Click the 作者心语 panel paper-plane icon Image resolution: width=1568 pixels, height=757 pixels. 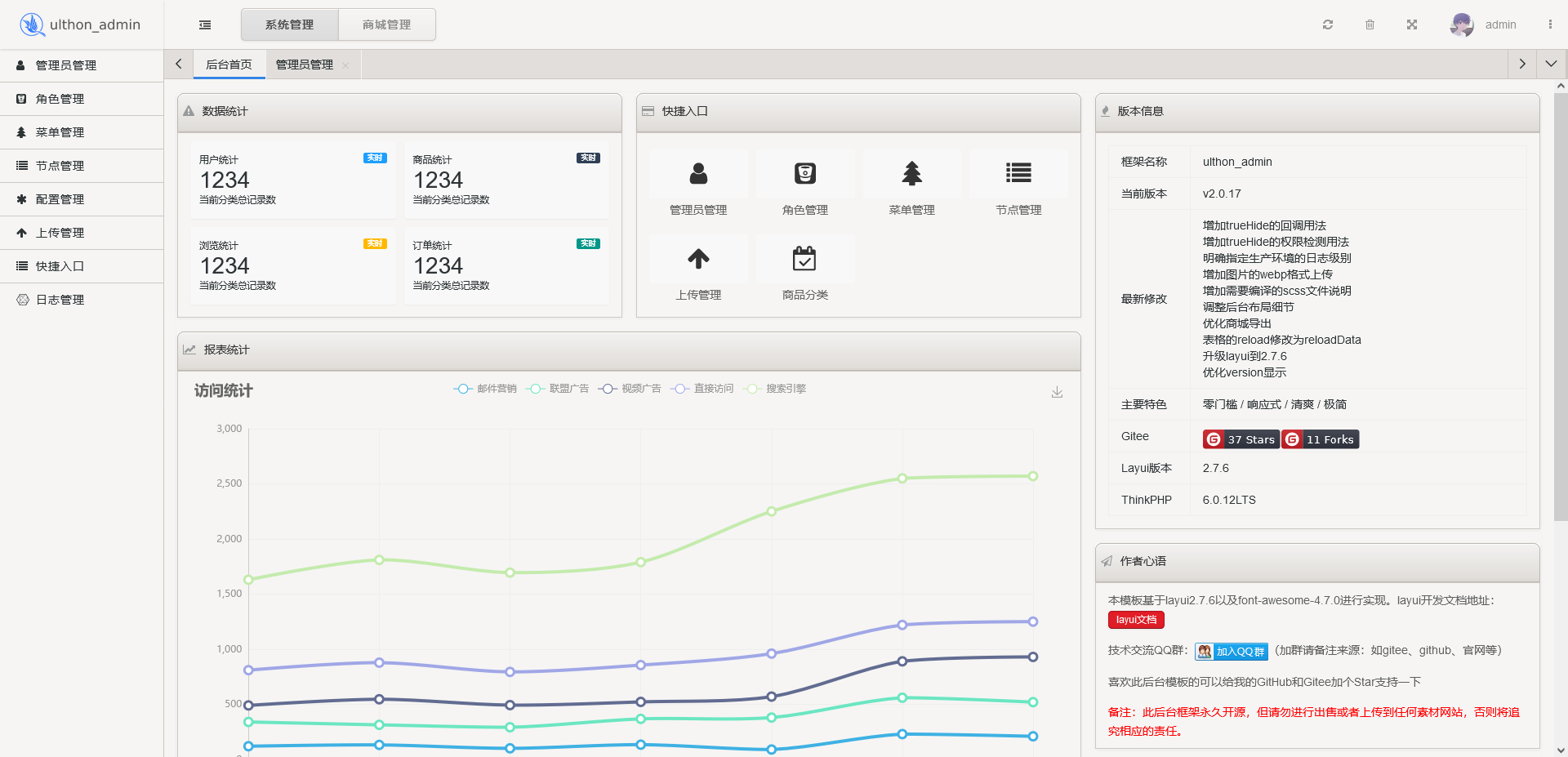(1107, 561)
